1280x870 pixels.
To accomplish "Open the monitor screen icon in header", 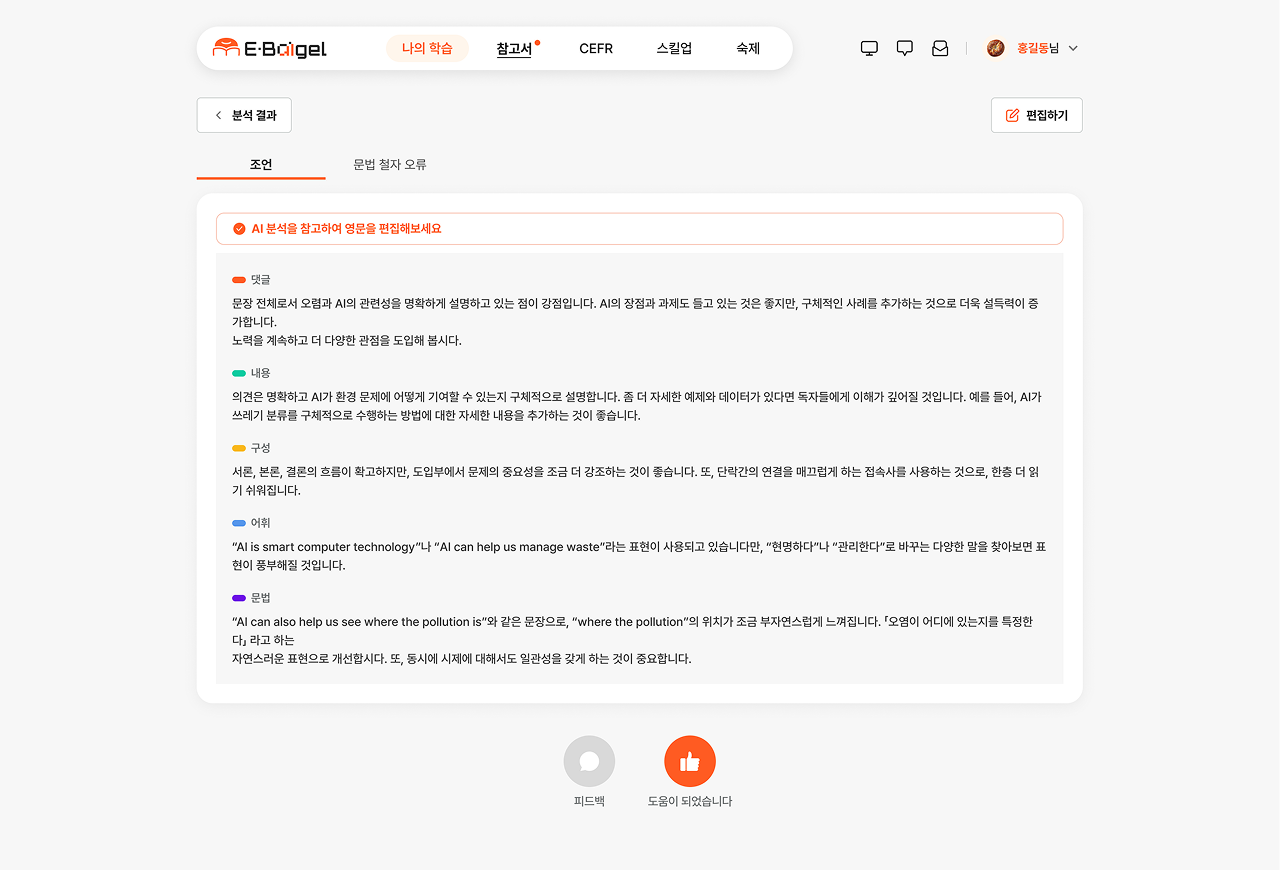I will tap(869, 47).
